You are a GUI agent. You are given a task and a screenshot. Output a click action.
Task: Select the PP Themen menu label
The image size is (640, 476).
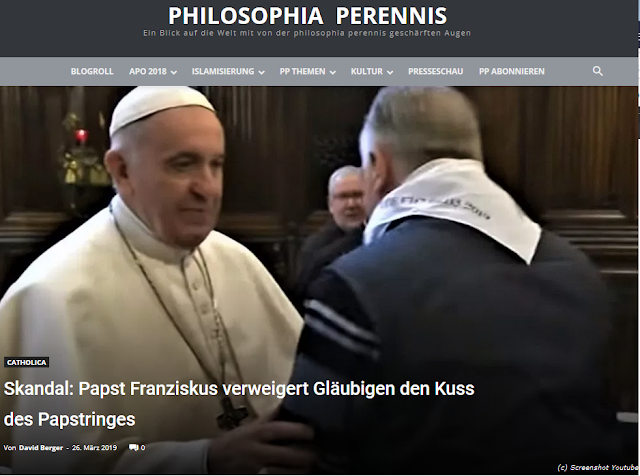(x=302, y=71)
